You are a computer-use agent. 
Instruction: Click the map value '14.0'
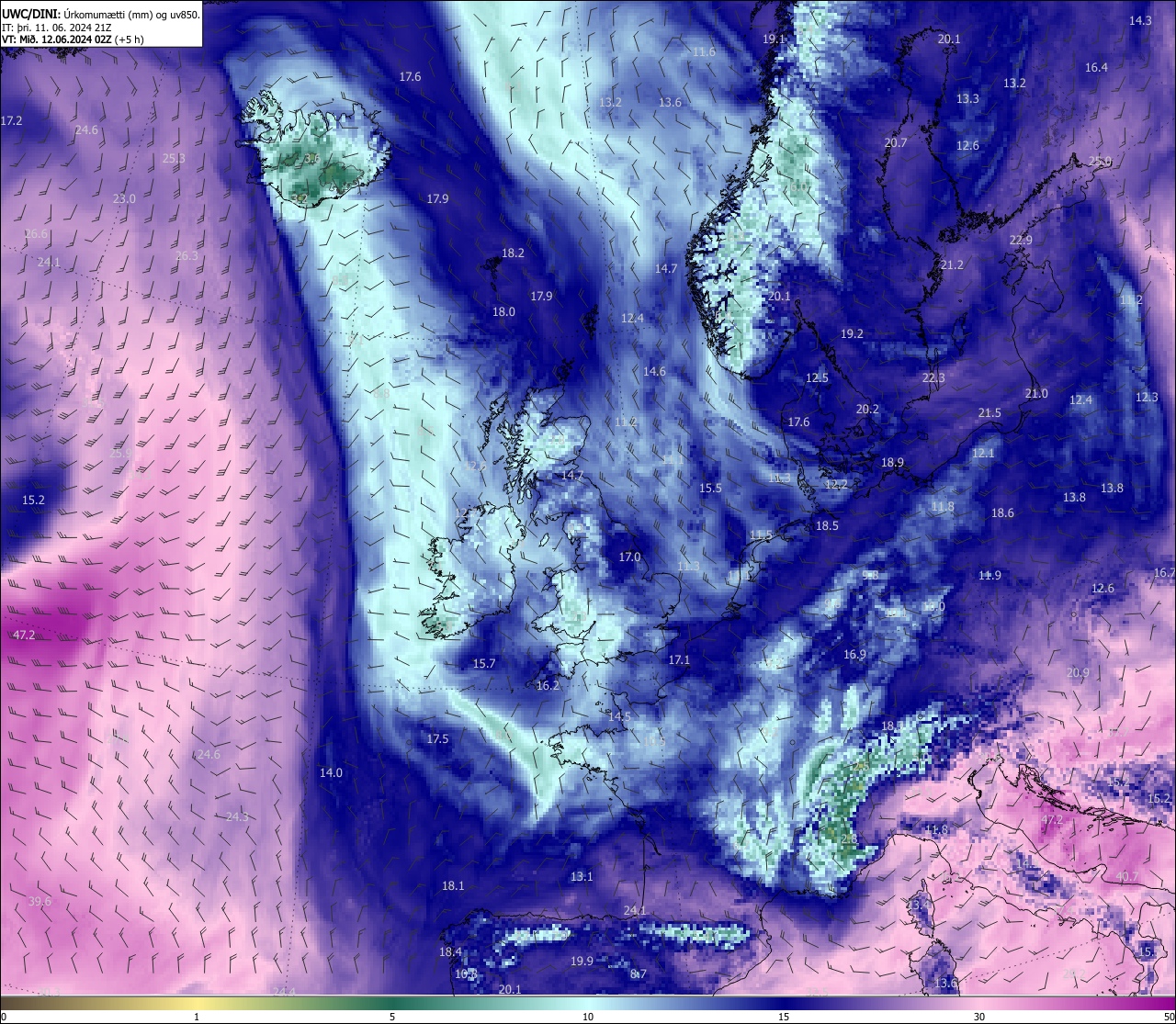click(331, 772)
